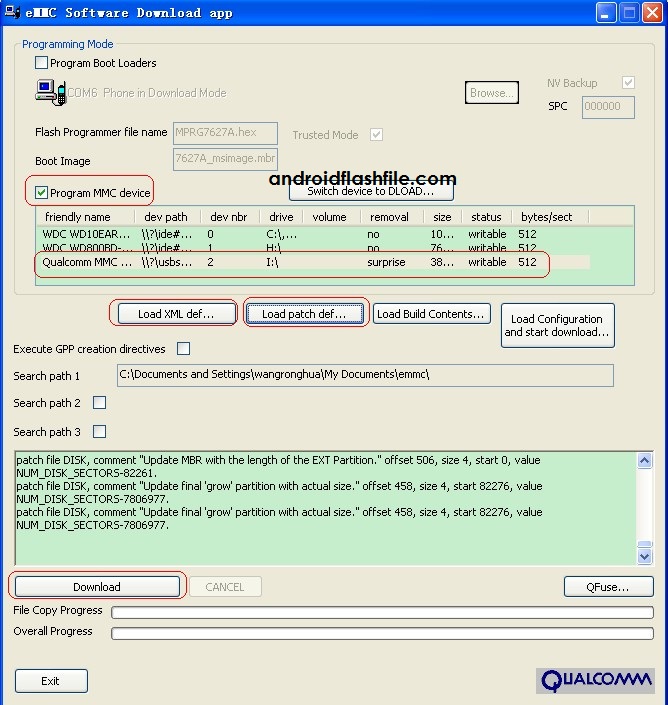The height and width of the screenshot is (705, 668).
Task: Click the CANCEL button
Action: (225, 587)
